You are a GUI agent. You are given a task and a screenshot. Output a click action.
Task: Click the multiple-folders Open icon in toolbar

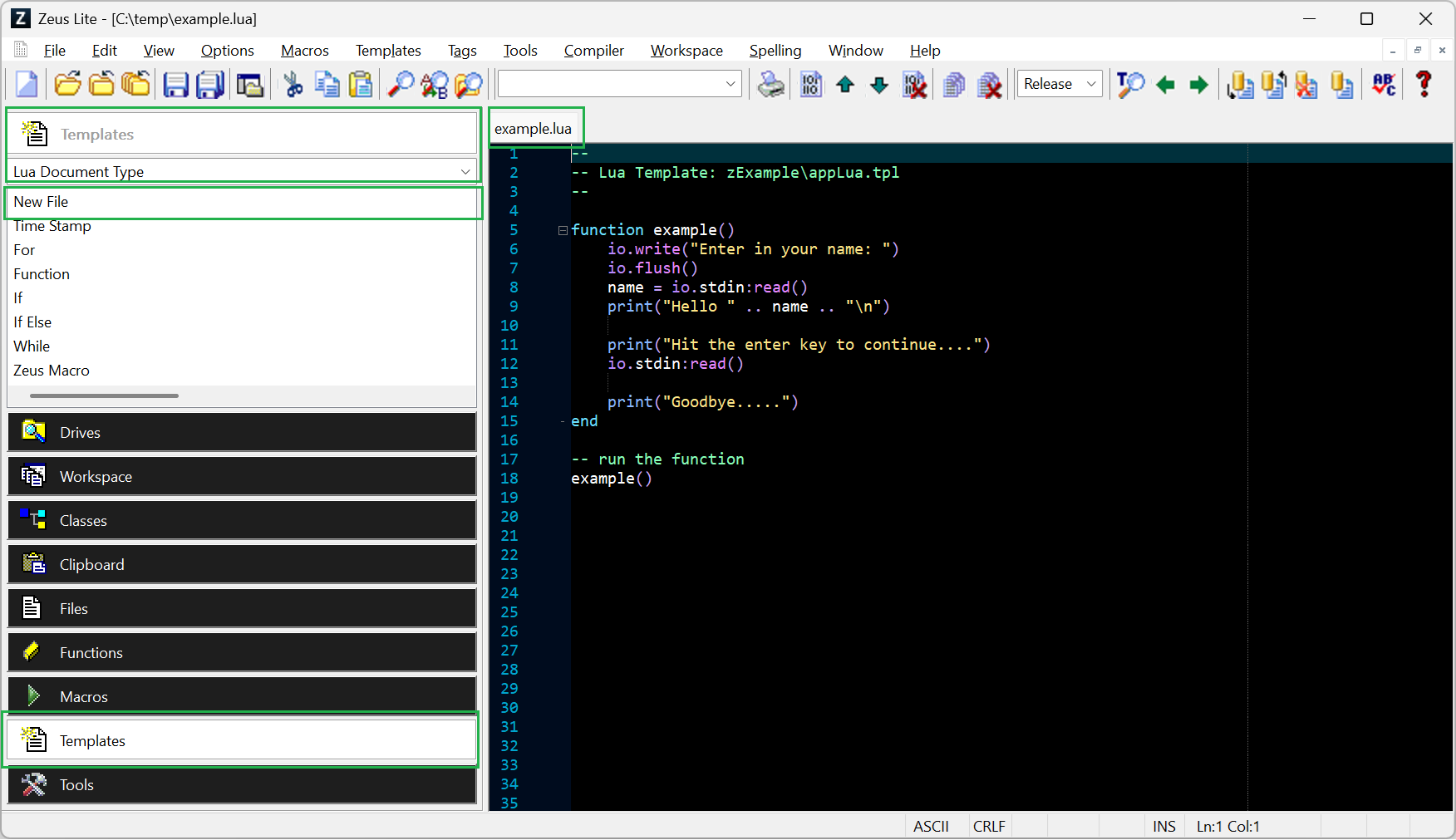pos(135,84)
